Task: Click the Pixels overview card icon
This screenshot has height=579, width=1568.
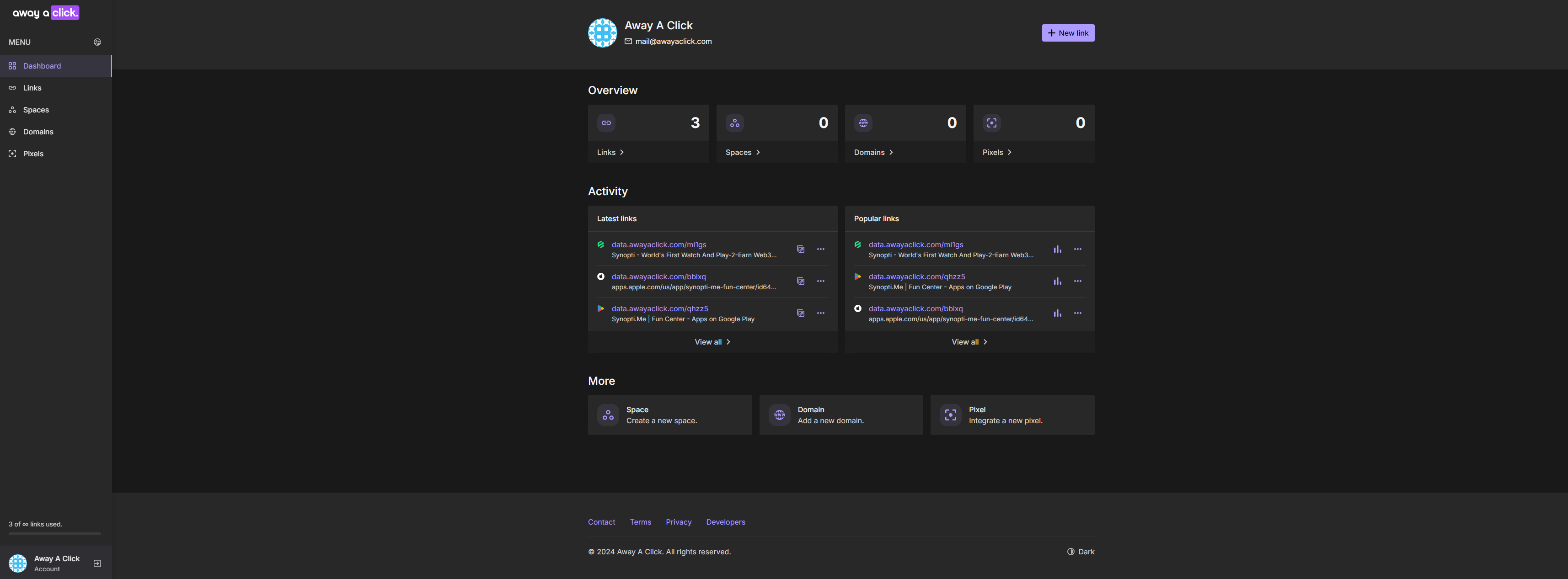Action: tap(991, 123)
